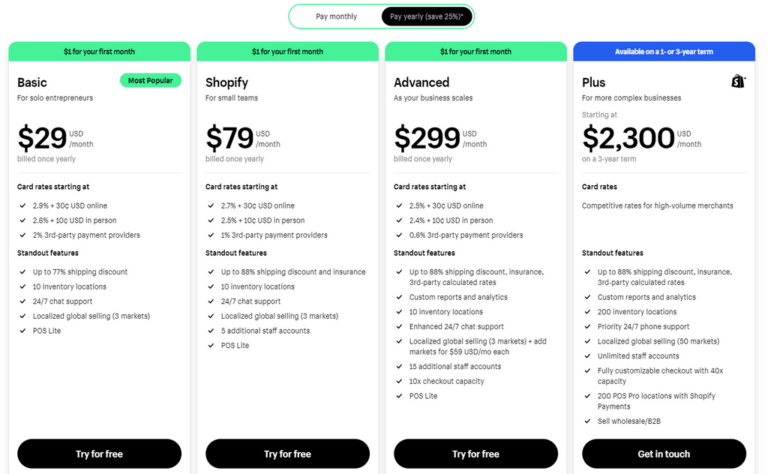Click checkmark beside Enhanced 24/7 chat support
768x474 pixels.
tap(399, 327)
